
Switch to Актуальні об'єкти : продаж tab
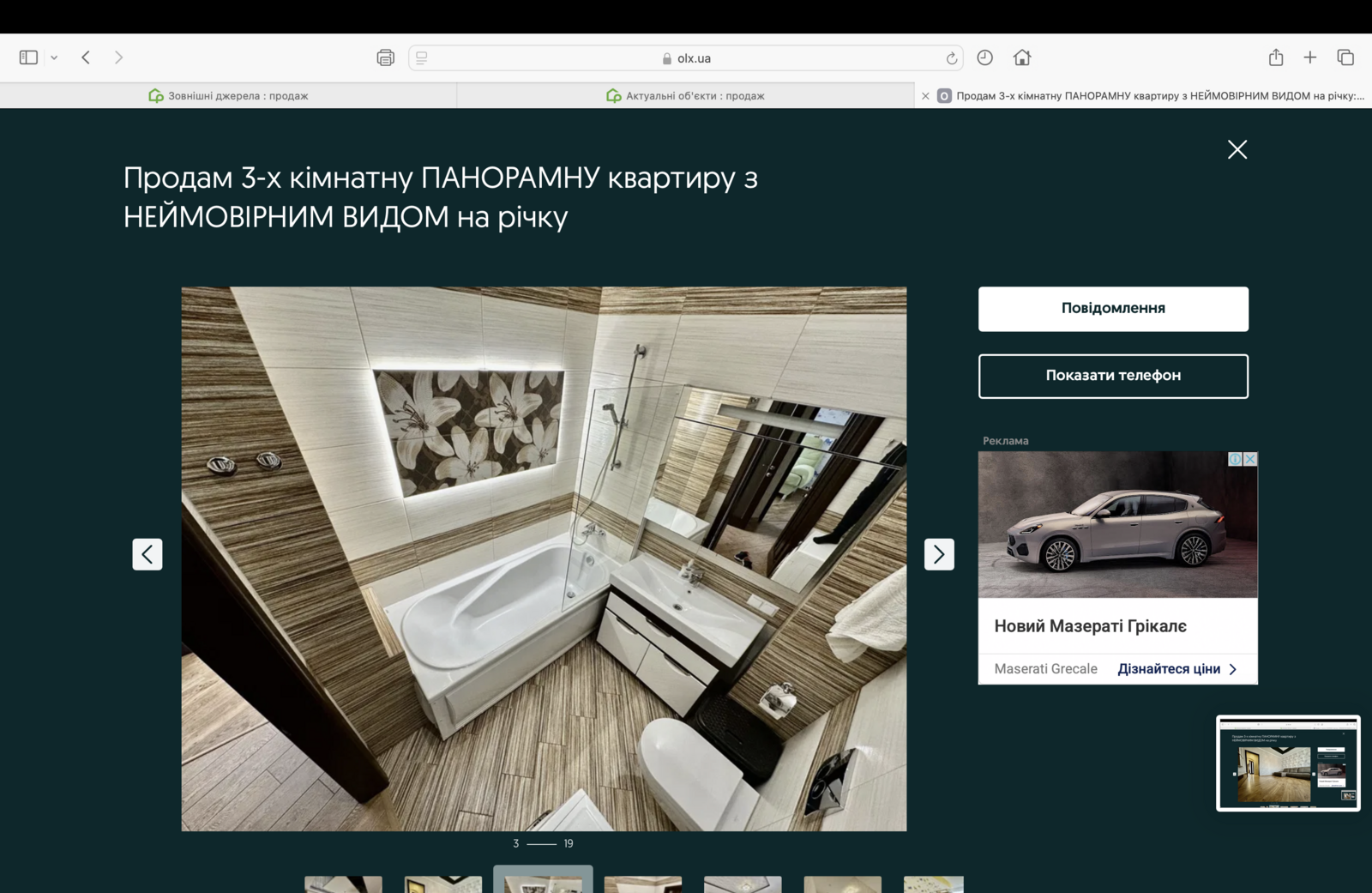click(685, 96)
